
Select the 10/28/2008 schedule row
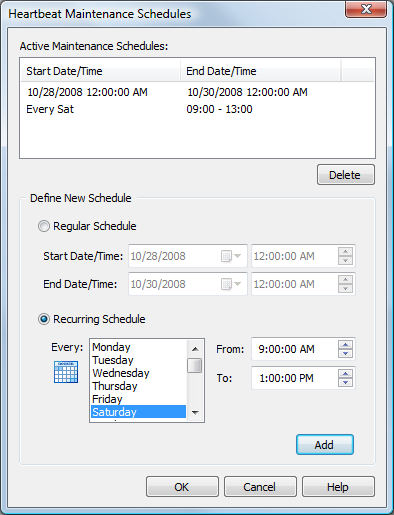click(x=197, y=92)
